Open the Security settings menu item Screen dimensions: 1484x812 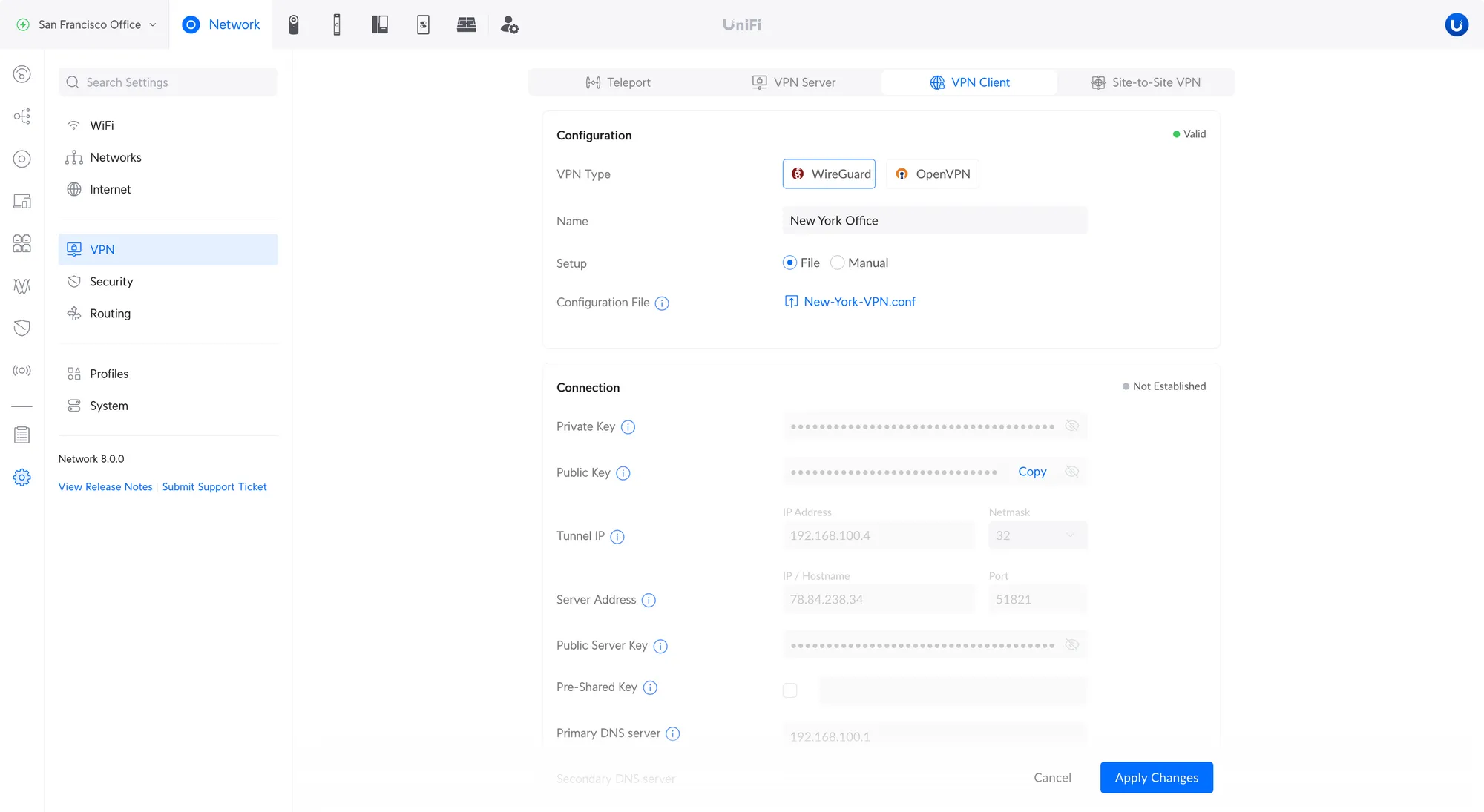(x=111, y=282)
